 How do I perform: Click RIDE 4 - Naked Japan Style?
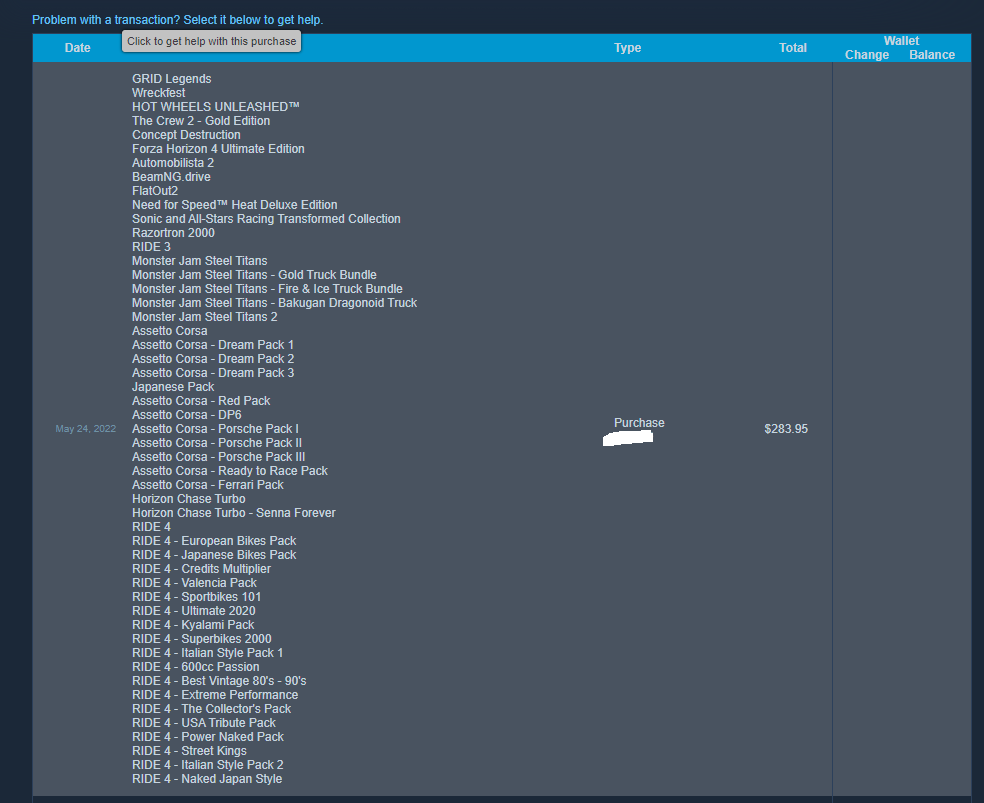point(207,779)
